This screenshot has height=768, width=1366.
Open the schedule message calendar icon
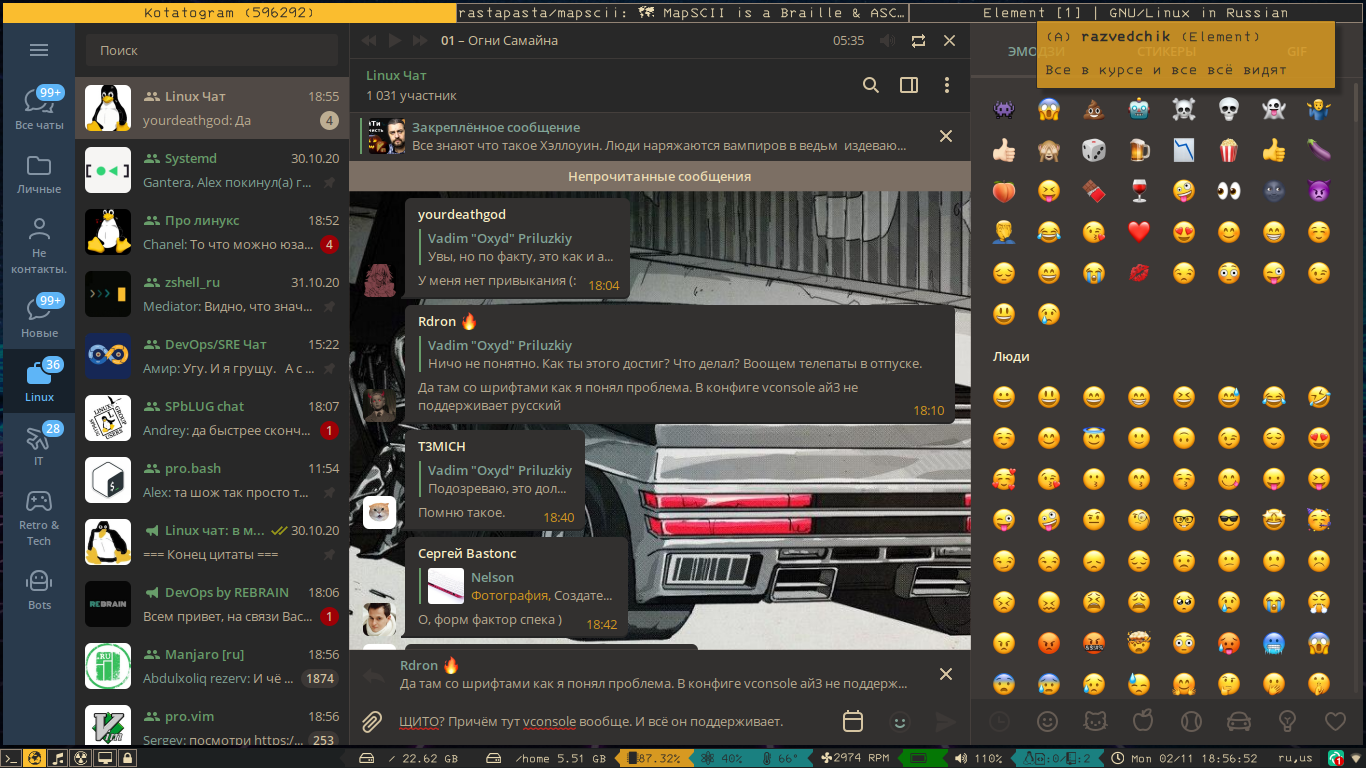(853, 721)
